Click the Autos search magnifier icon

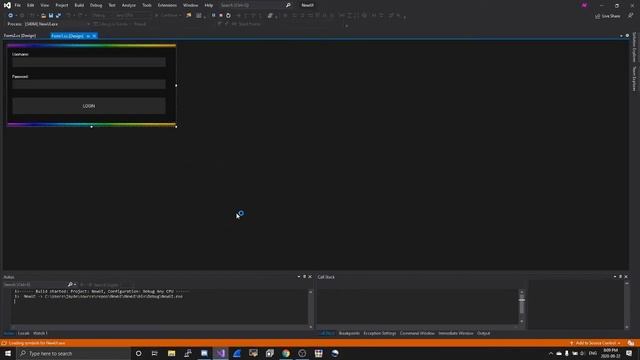click(x=70, y=284)
